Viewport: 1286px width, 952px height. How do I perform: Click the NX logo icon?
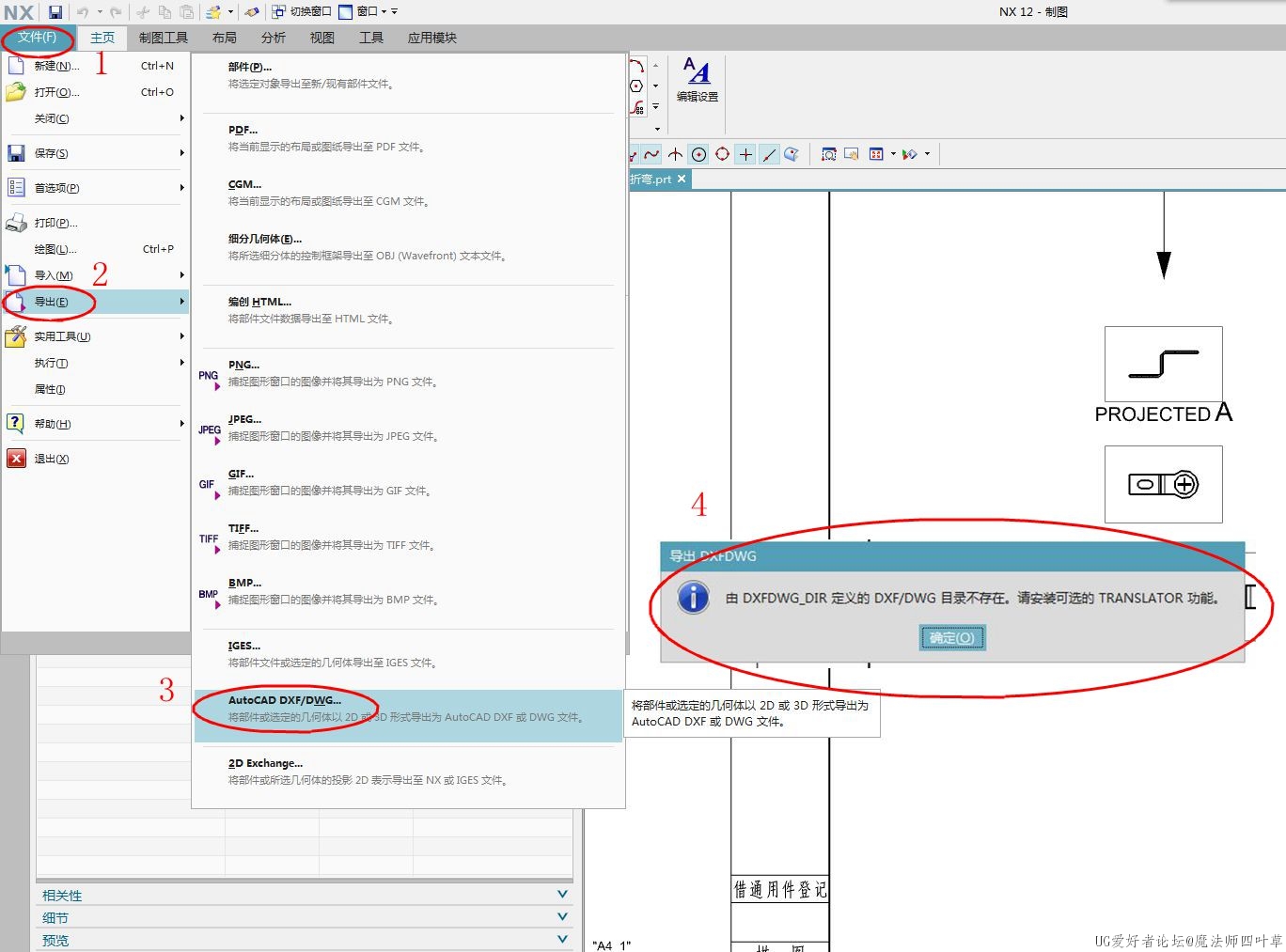(x=19, y=12)
